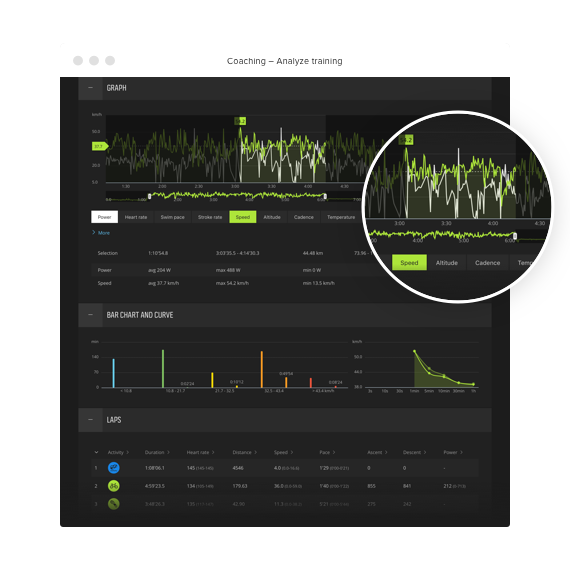Screen dimensions: 570x570
Task: Sort laps by Distance column
Action: [x=245, y=452]
